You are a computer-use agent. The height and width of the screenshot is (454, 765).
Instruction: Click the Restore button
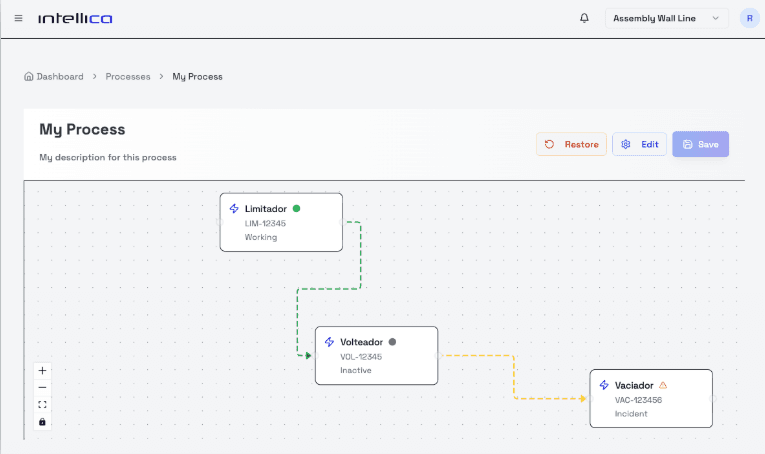tap(571, 144)
